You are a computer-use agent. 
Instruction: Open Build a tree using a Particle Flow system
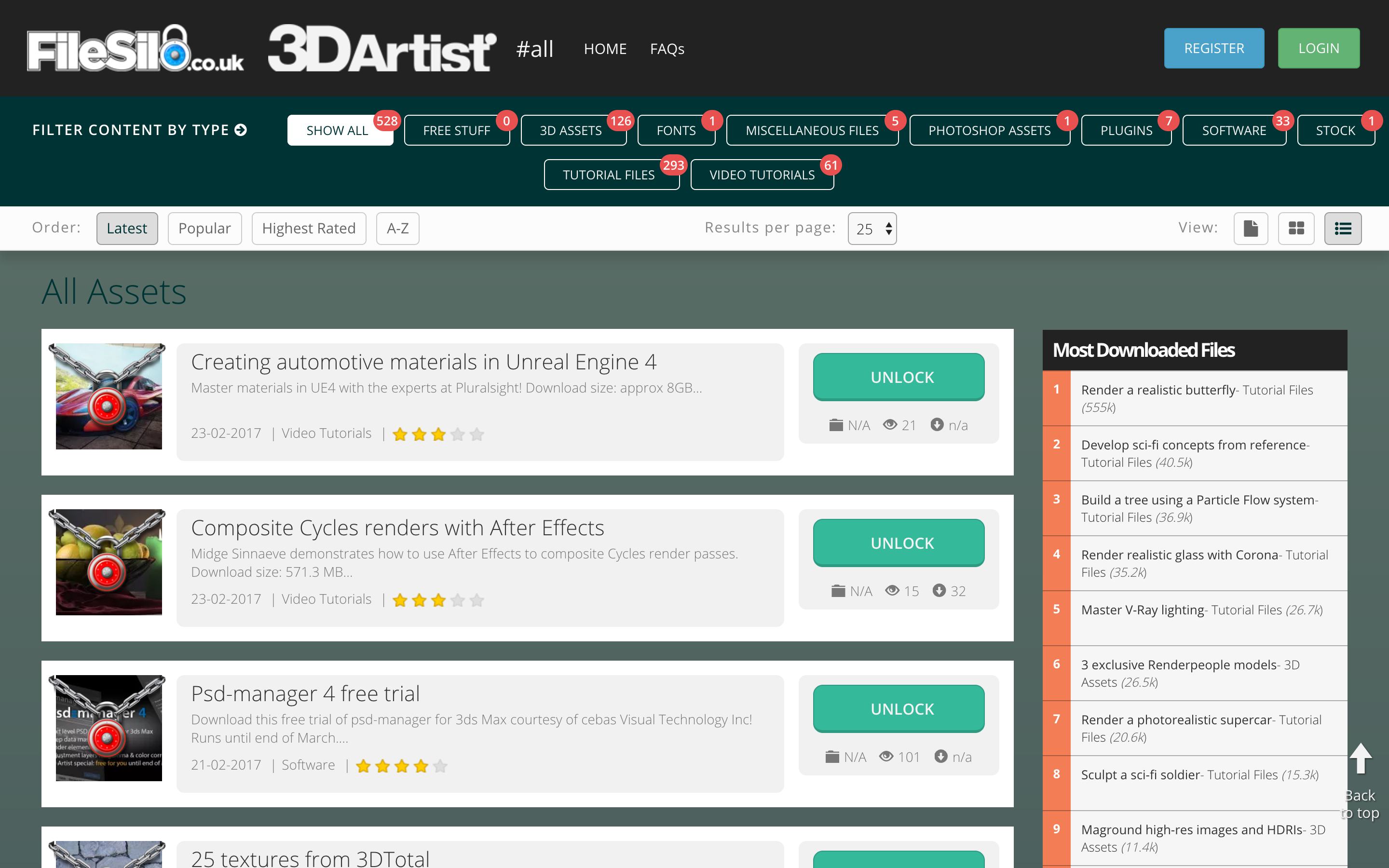coord(1198,500)
